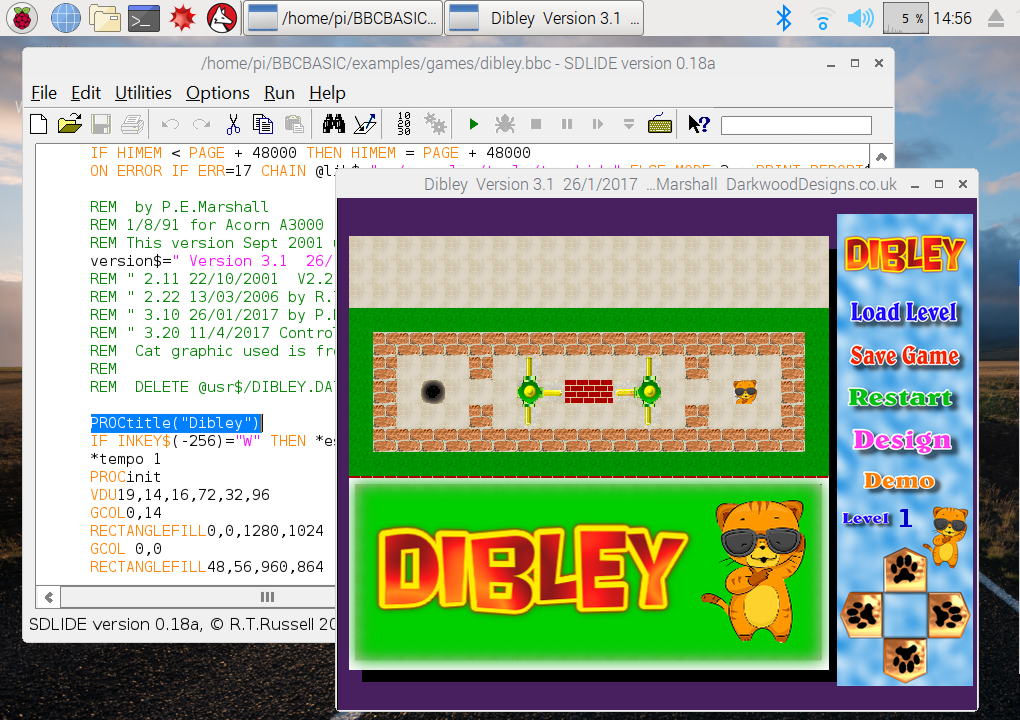The width and height of the screenshot is (1020, 720).
Task: Open the Run menu
Action: pyautogui.click(x=279, y=93)
